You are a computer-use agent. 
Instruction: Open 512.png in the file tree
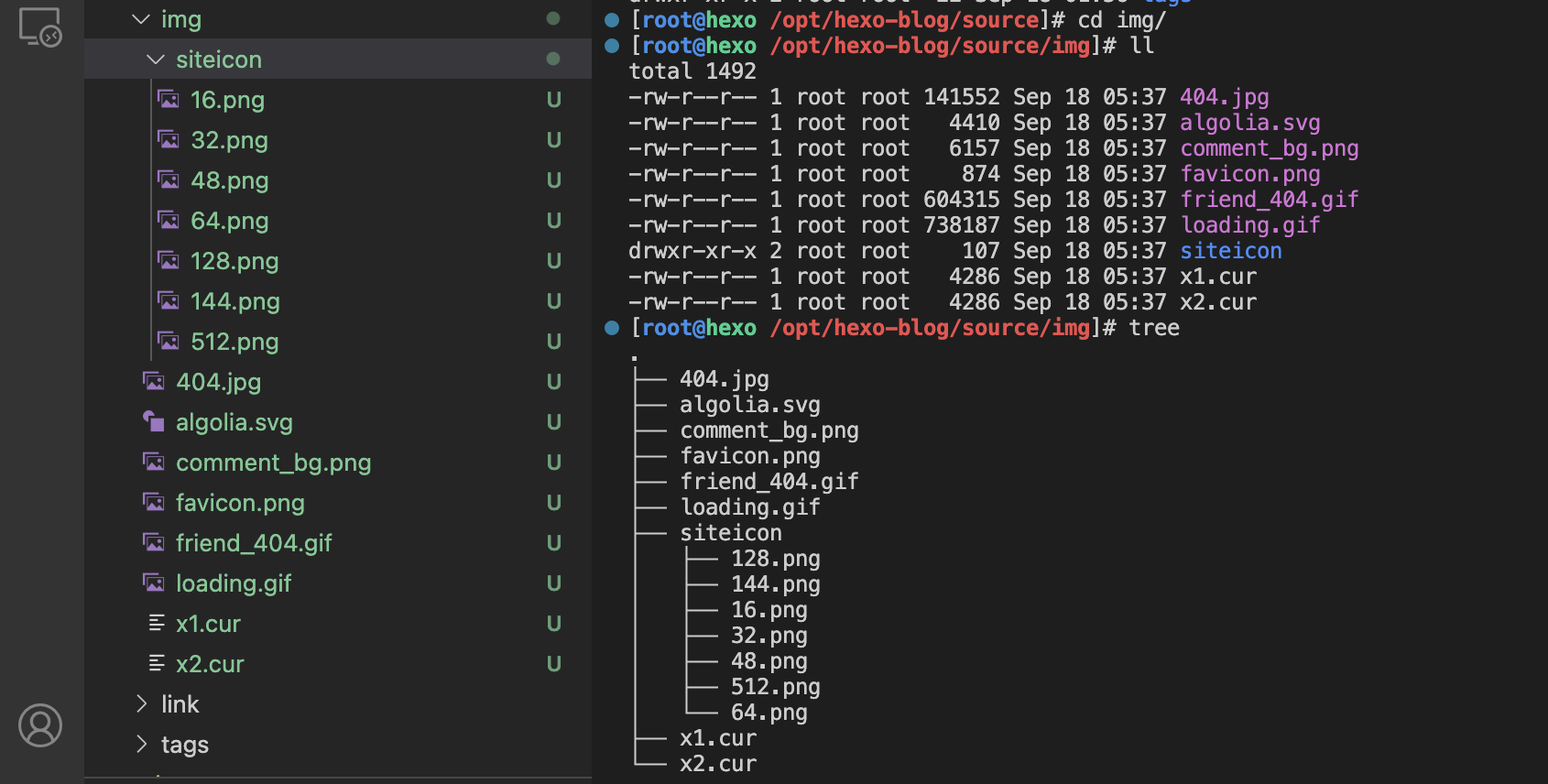234,342
